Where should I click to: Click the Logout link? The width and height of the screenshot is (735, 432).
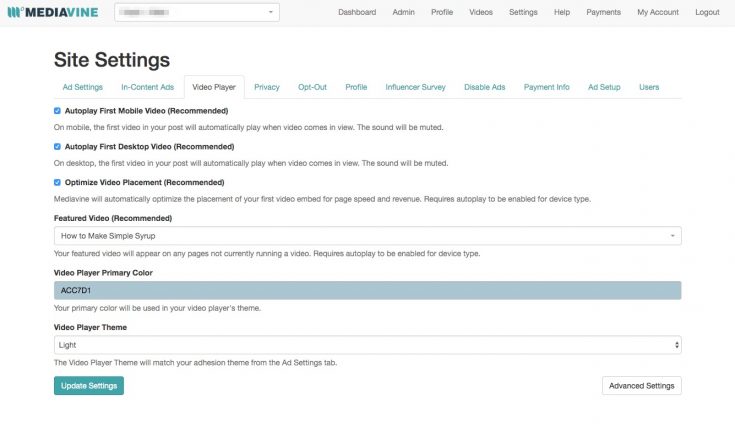[707, 12]
